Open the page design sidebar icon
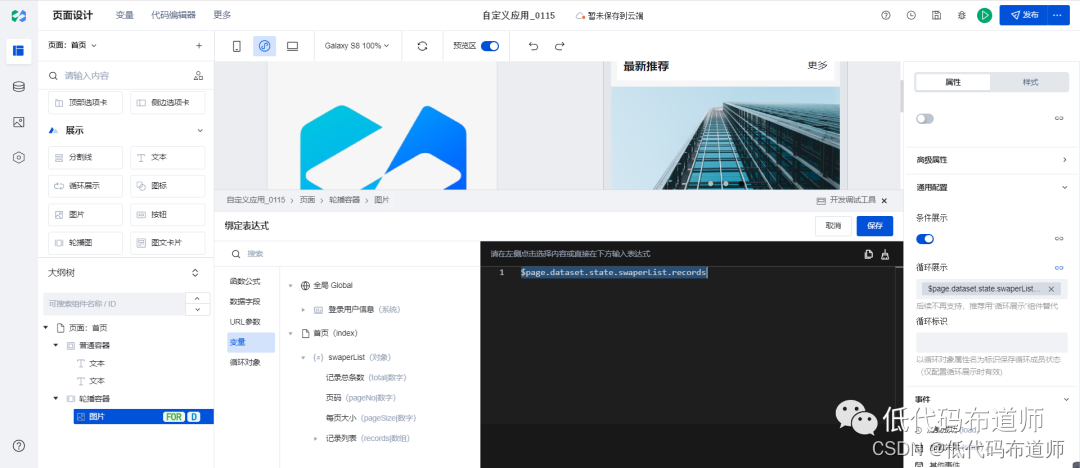Image resolution: width=1080 pixels, height=468 pixels. tap(19, 51)
